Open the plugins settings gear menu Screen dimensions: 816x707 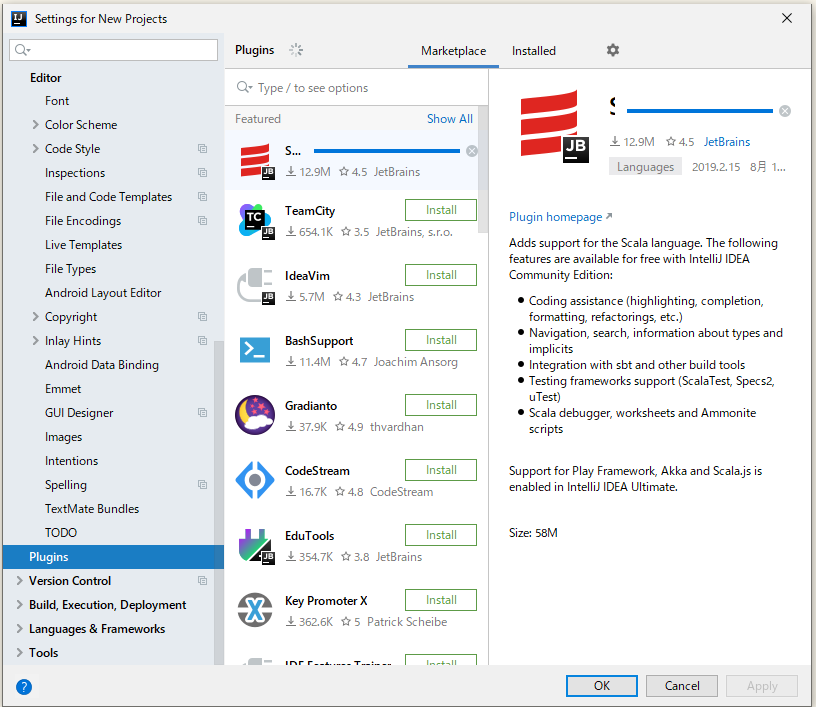coord(613,50)
